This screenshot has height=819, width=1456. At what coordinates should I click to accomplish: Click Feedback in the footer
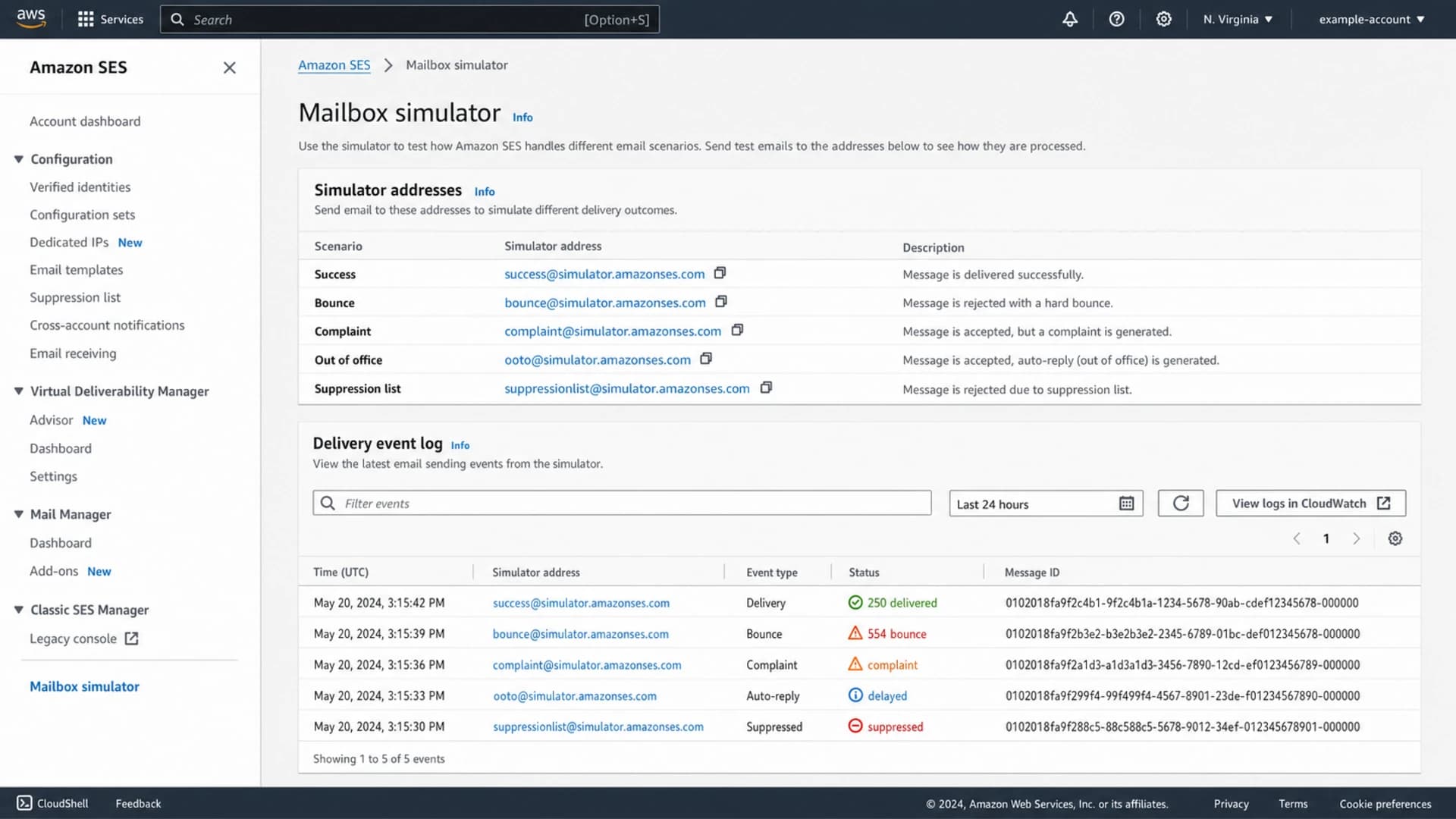138,803
